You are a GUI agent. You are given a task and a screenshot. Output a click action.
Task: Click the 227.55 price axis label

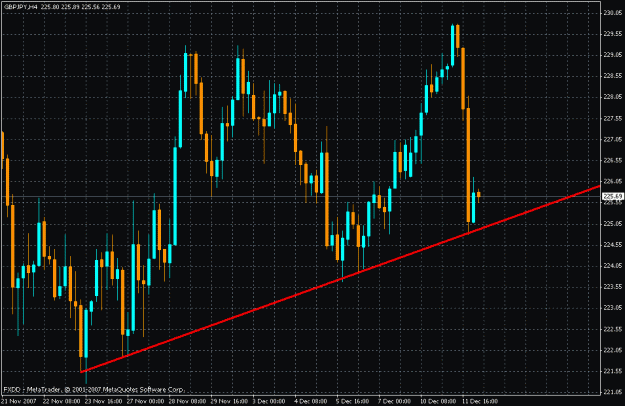[613, 118]
